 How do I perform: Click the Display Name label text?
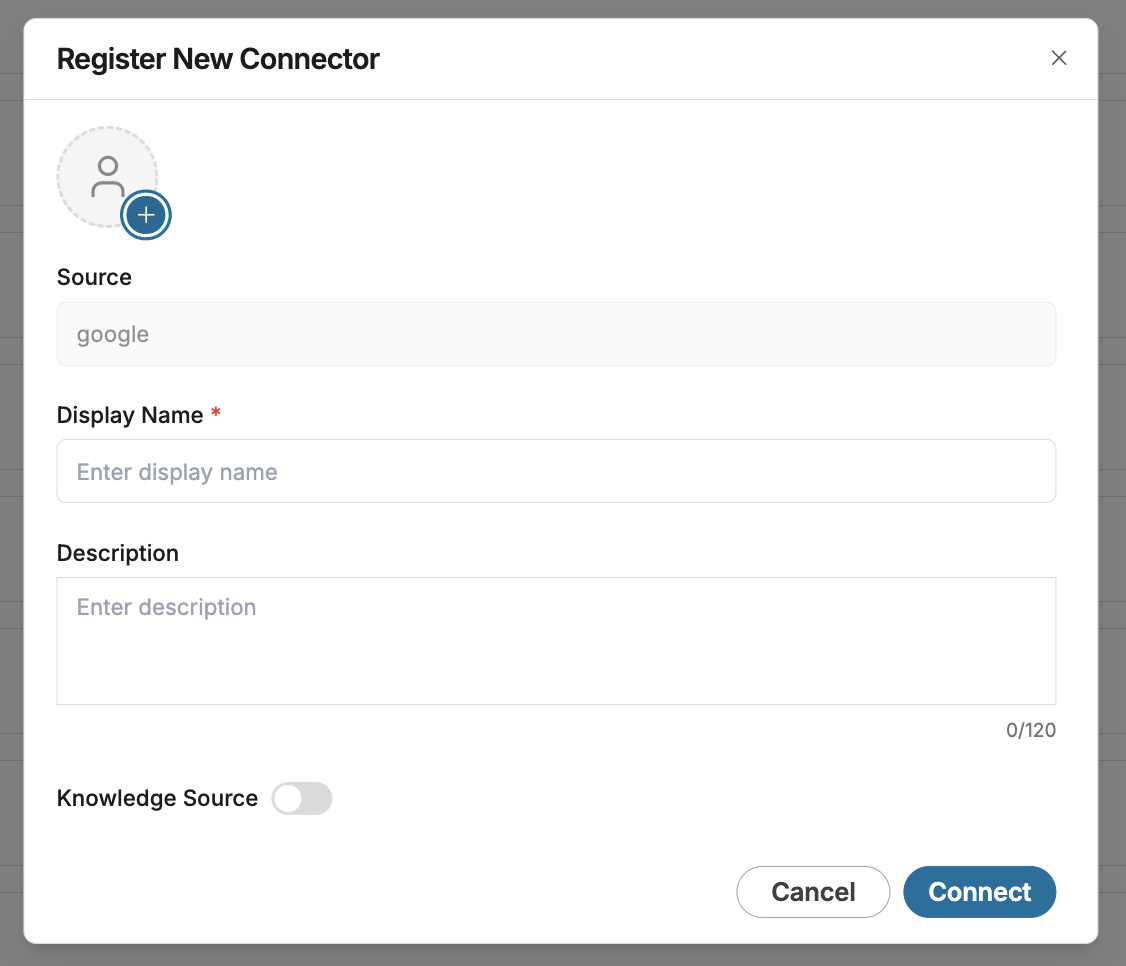(x=130, y=415)
